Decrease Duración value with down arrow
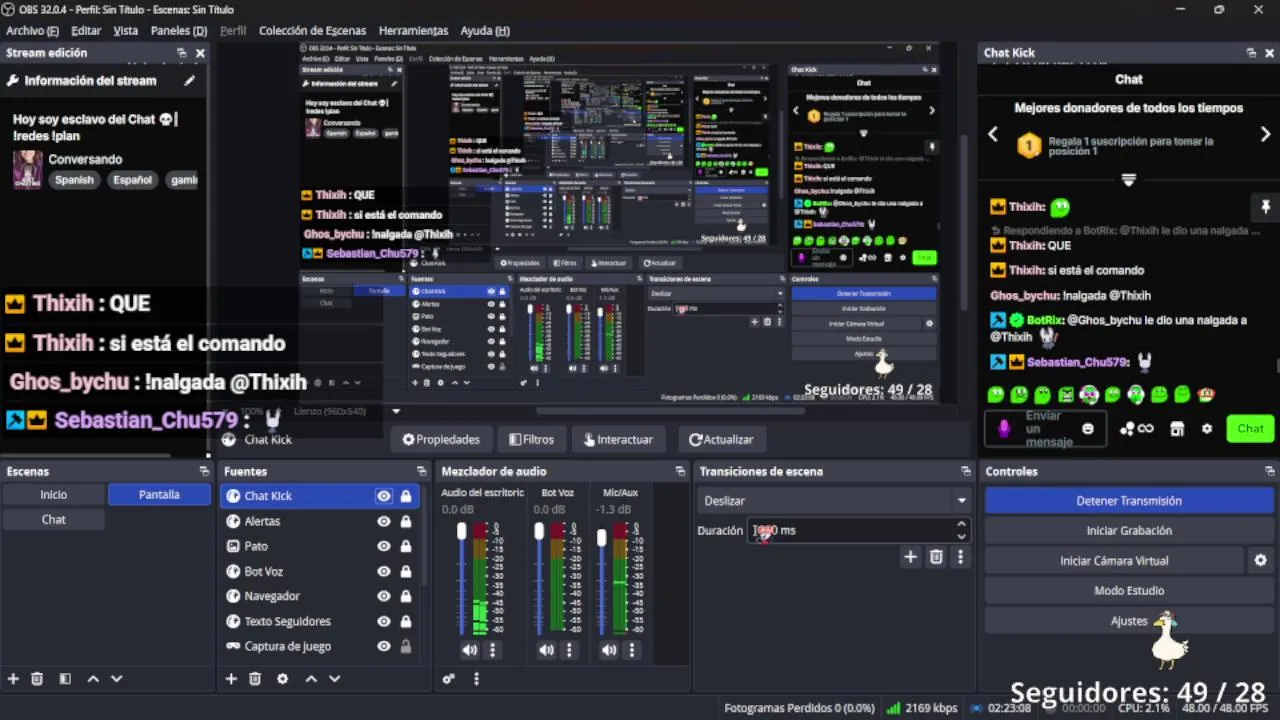 pyautogui.click(x=961, y=536)
